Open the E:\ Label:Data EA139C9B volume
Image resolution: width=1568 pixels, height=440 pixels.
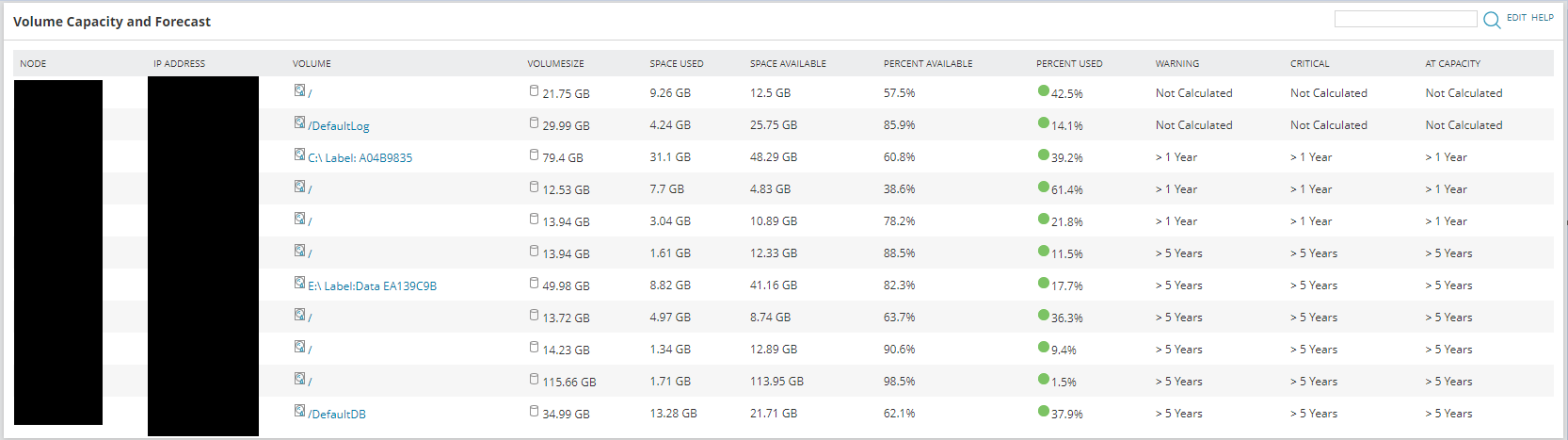tap(373, 286)
